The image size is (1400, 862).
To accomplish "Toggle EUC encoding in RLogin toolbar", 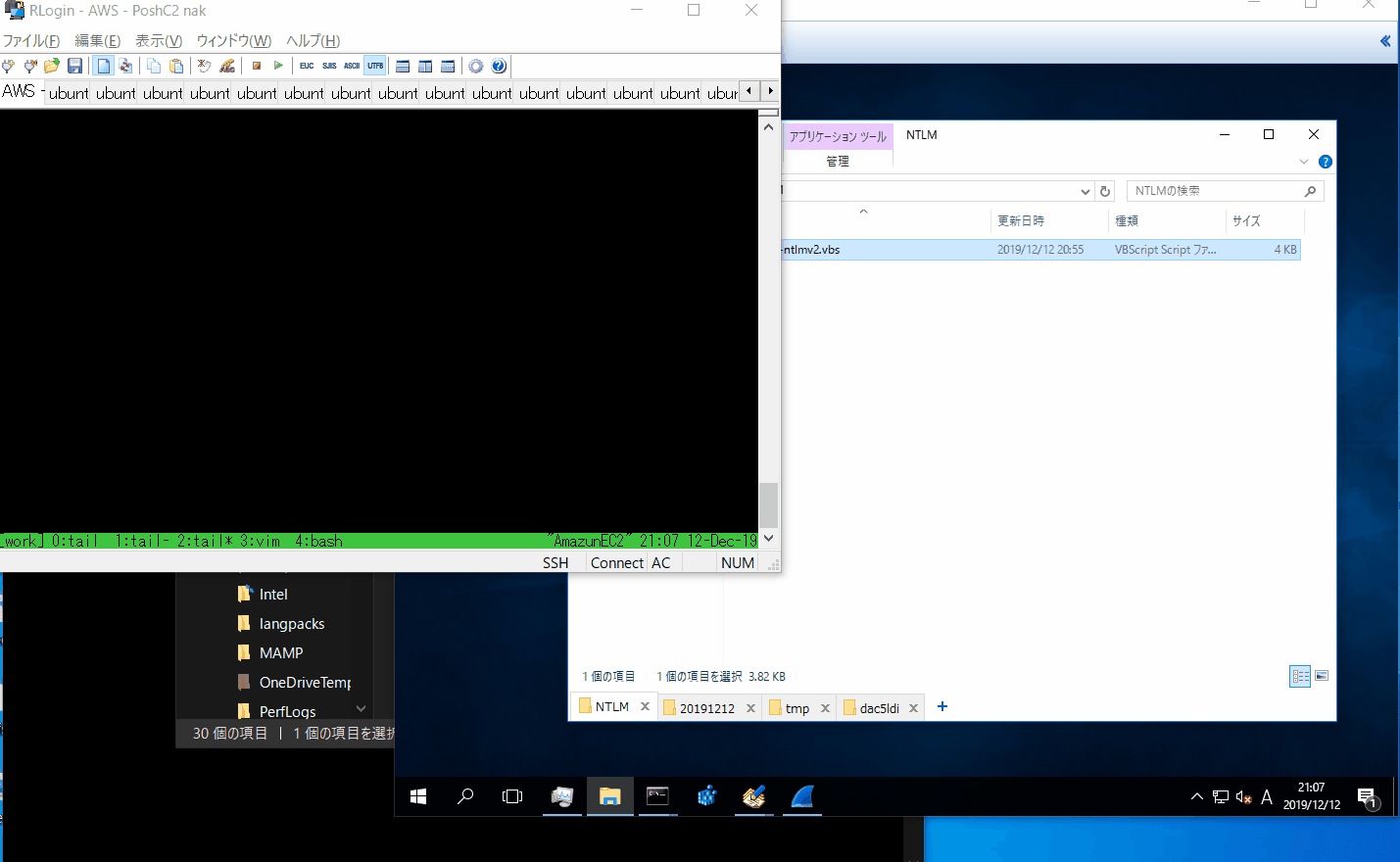I will click(x=307, y=66).
